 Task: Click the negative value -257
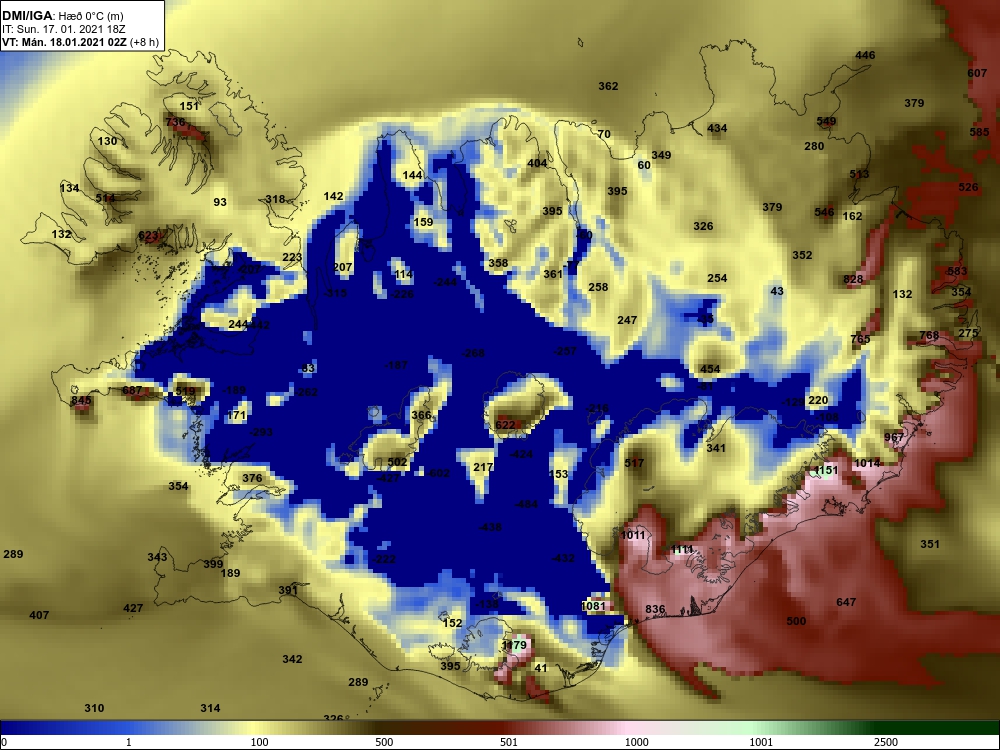pyautogui.click(x=565, y=351)
